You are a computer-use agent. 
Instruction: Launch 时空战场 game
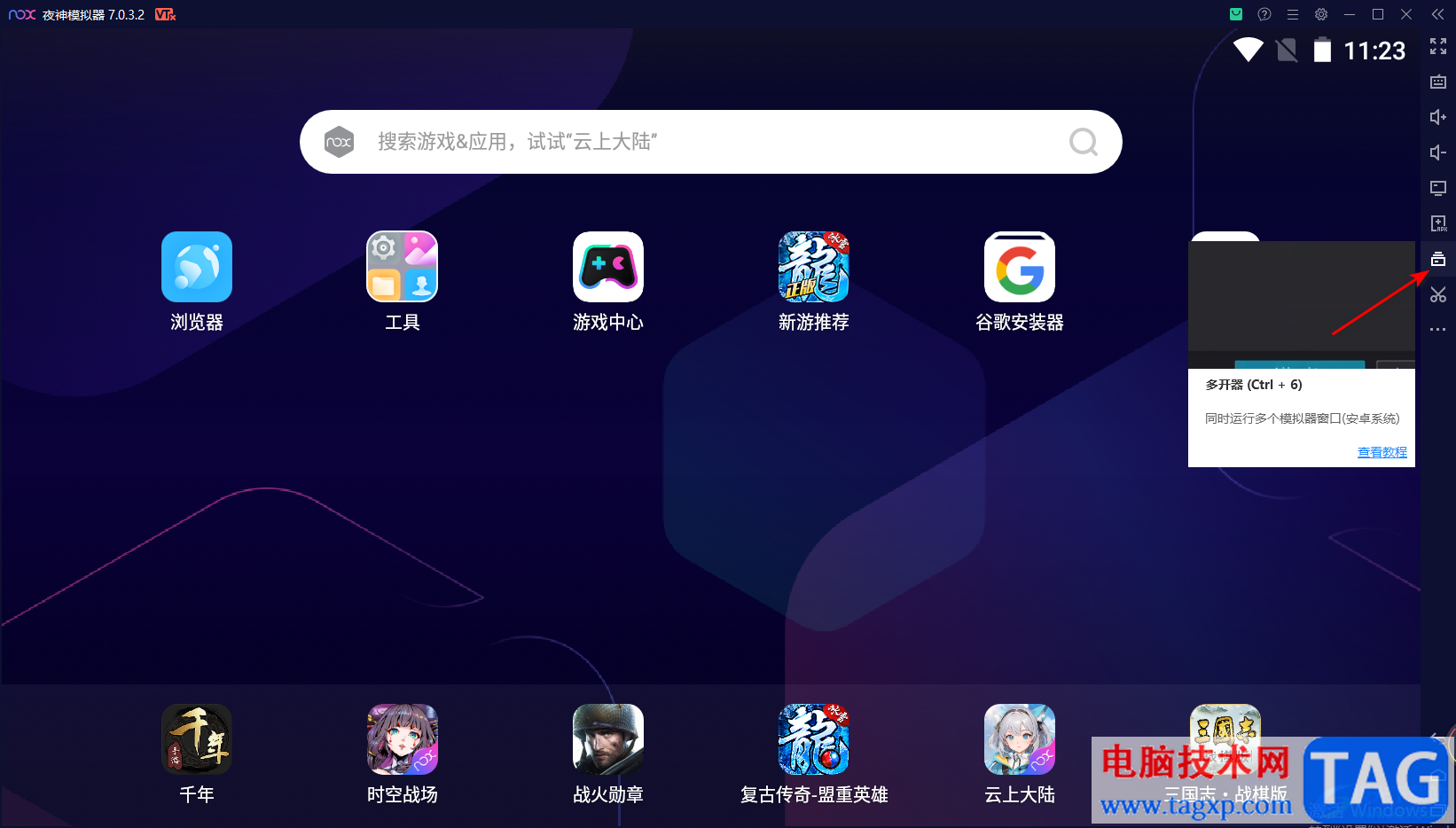tap(403, 739)
